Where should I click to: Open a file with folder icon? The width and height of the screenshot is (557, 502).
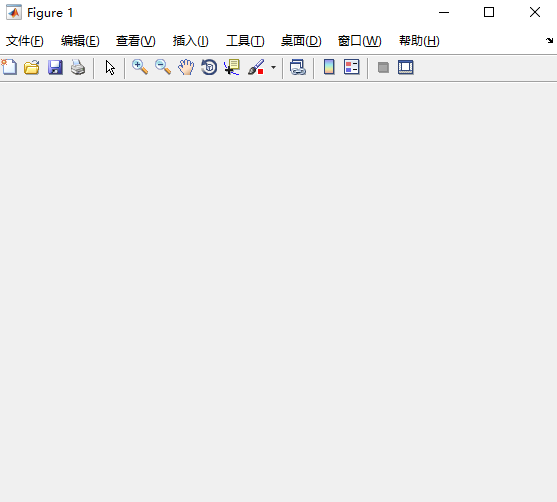tap(32, 67)
